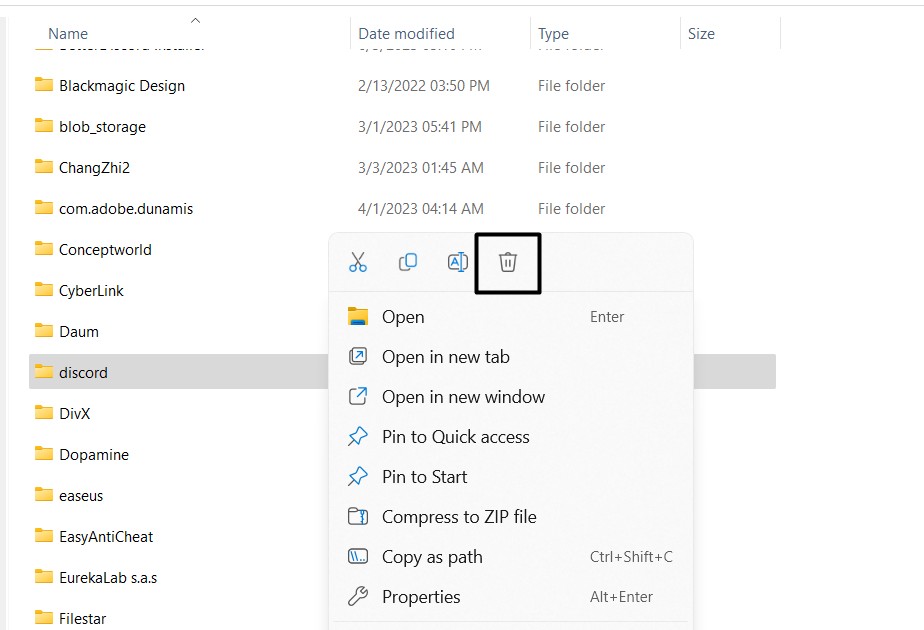Choose Open in new window
This screenshot has width=924, height=630.
463,397
